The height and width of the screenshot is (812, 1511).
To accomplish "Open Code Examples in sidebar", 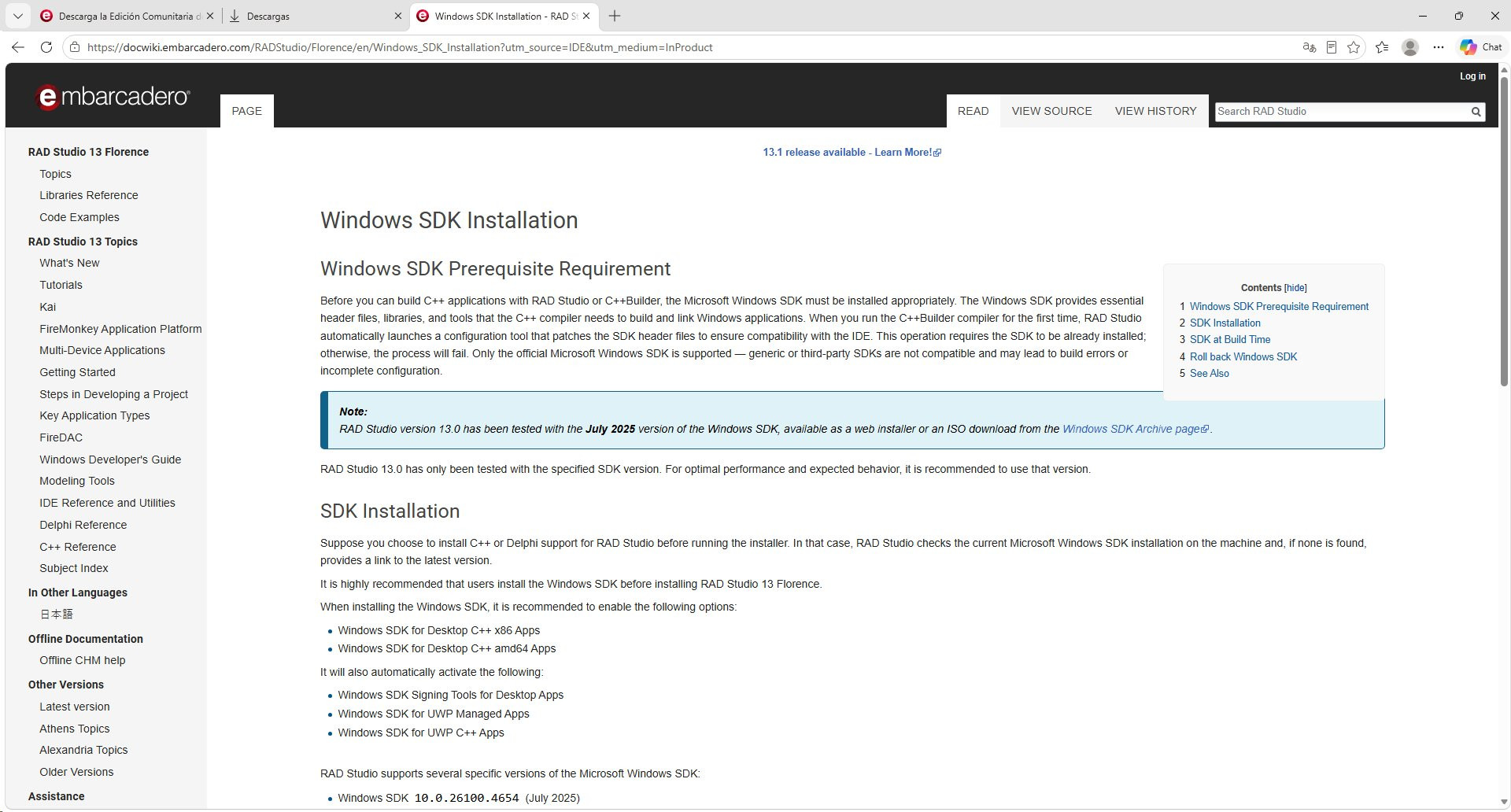I will pos(79,217).
